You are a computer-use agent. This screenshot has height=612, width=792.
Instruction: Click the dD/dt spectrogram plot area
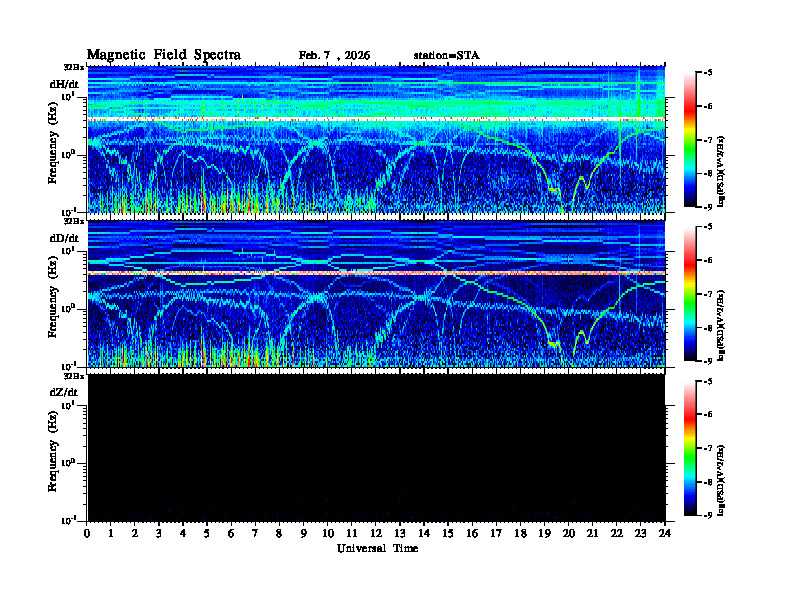pos(376,294)
